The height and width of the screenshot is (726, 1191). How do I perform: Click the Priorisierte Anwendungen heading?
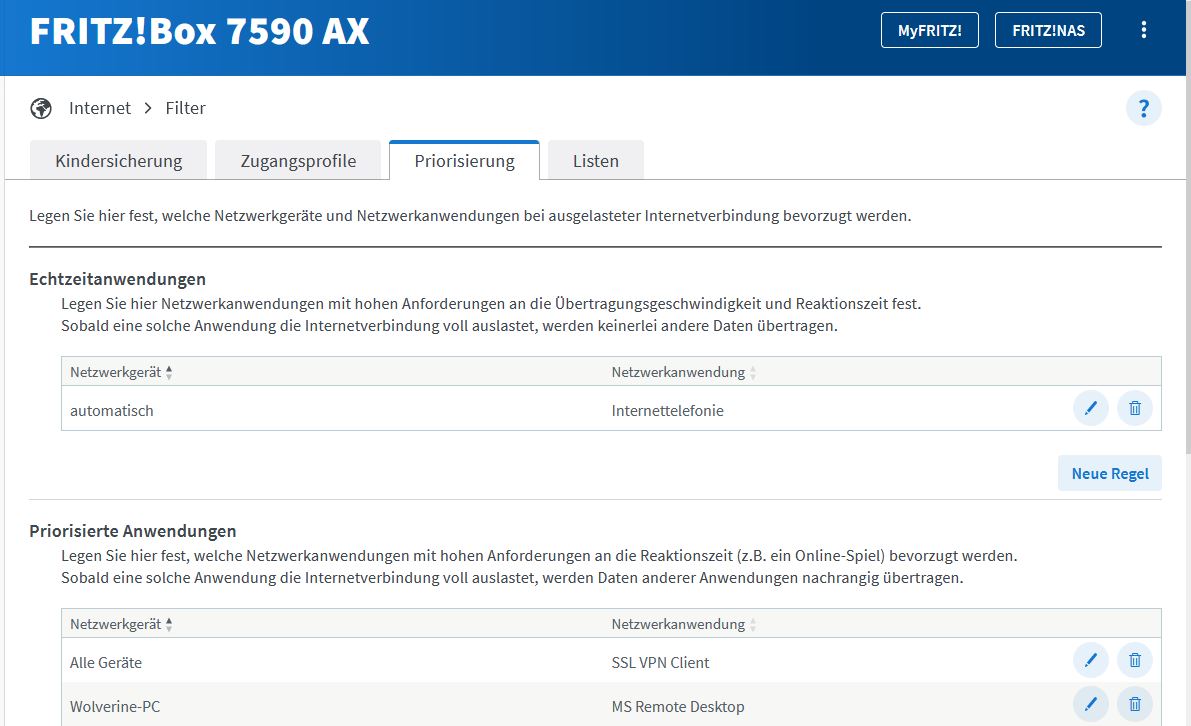132,531
